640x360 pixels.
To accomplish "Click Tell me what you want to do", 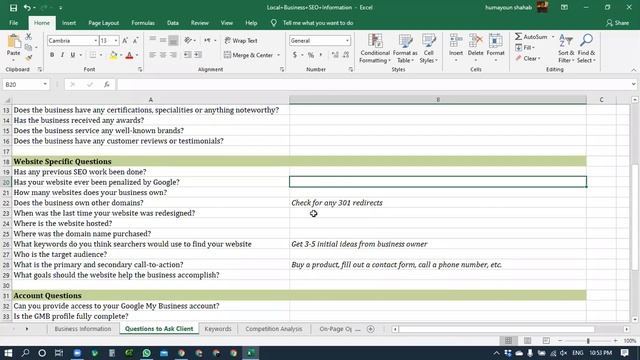I will point(318,23).
